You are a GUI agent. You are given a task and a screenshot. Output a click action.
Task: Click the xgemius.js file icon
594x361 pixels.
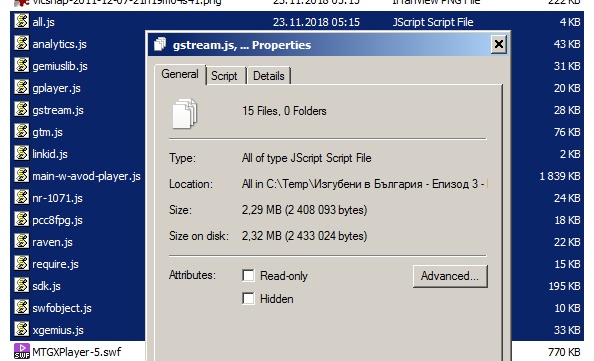coord(22,329)
